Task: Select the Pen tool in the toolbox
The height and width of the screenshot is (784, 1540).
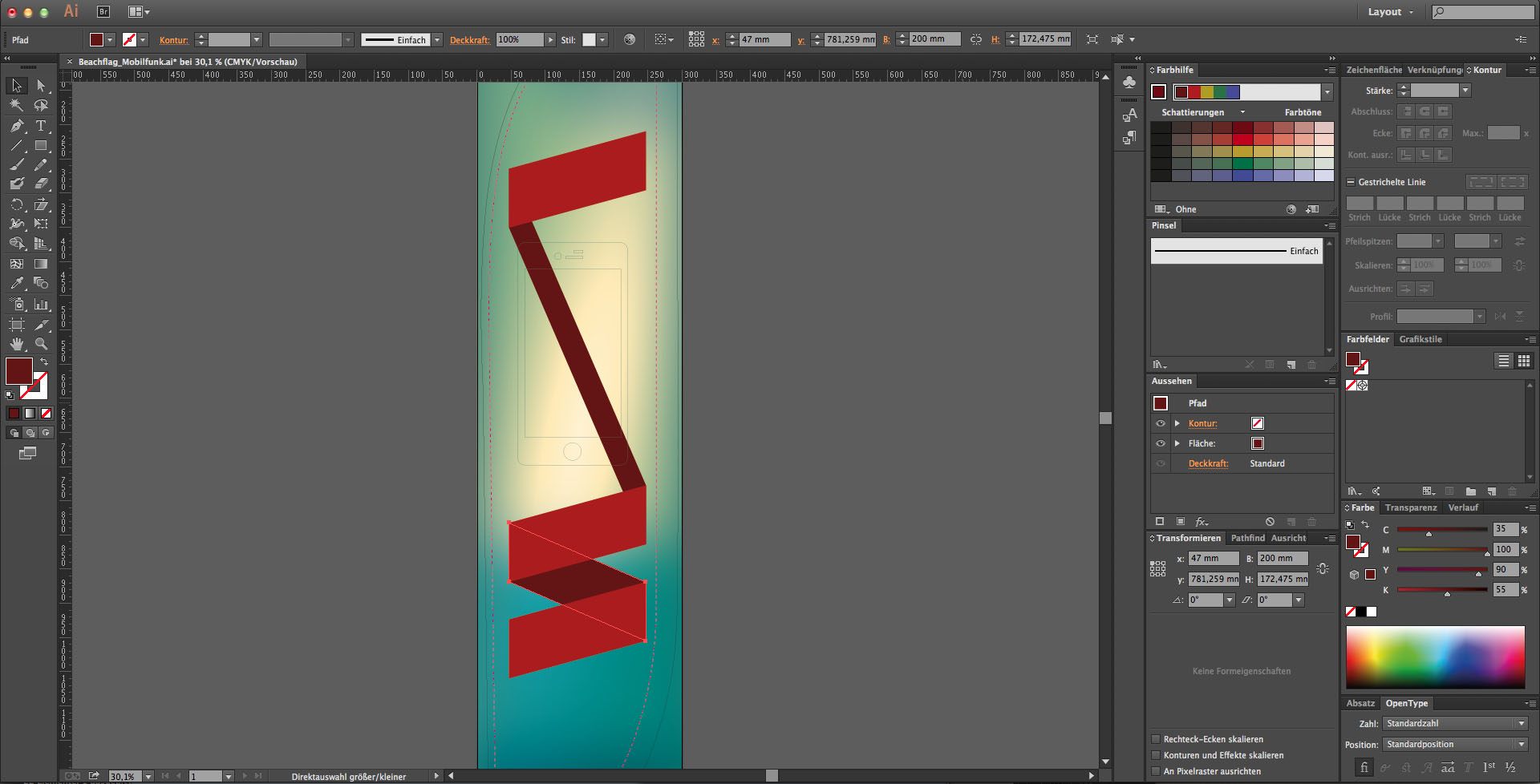Action: click(17, 126)
